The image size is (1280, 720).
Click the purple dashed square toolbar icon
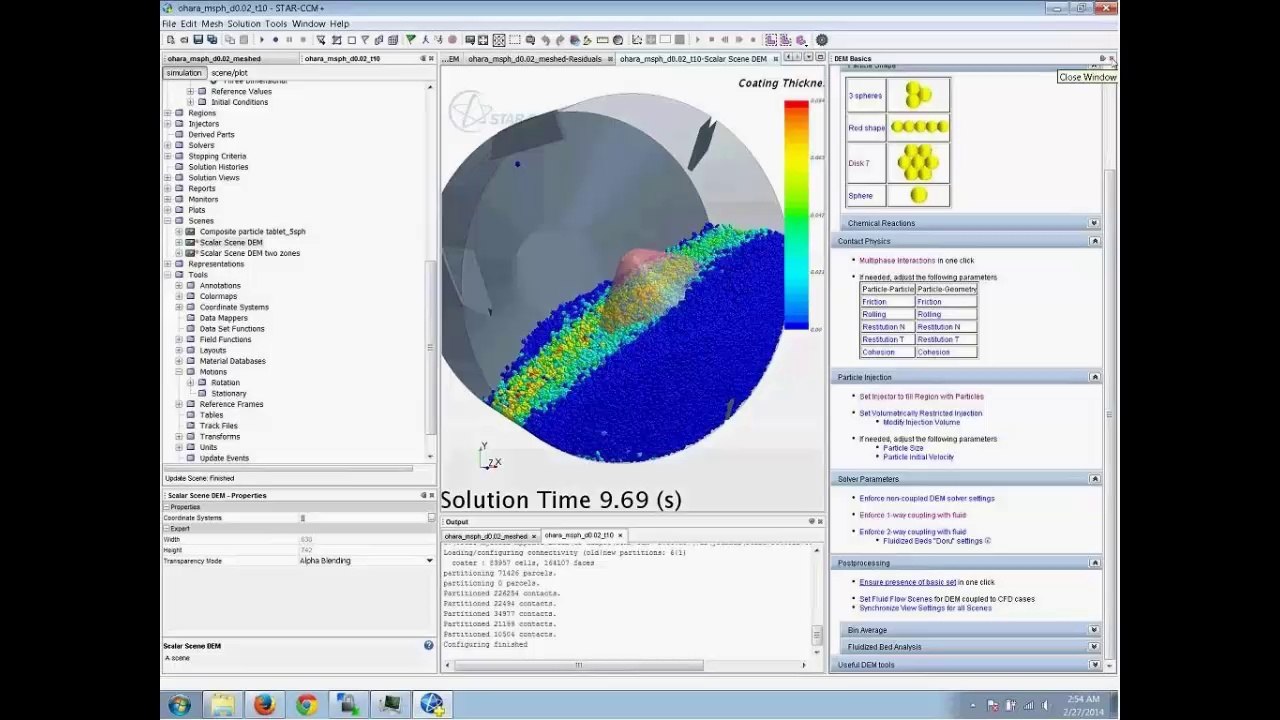pos(770,40)
